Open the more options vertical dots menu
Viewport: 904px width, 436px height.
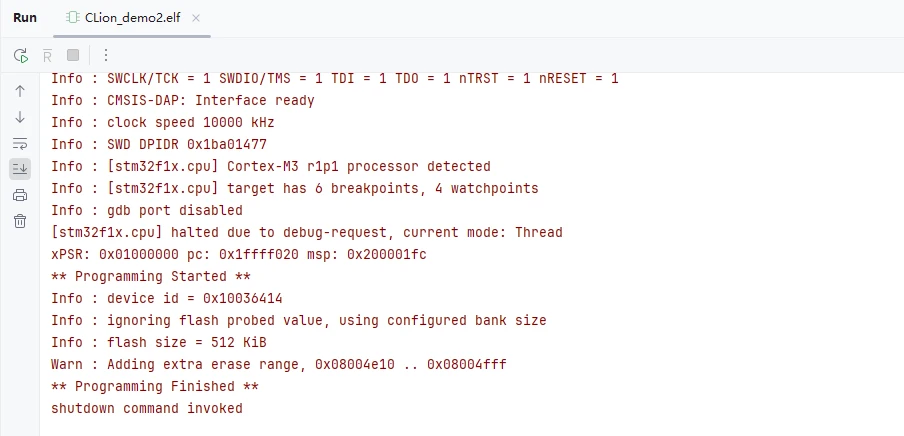click(106, 55)
